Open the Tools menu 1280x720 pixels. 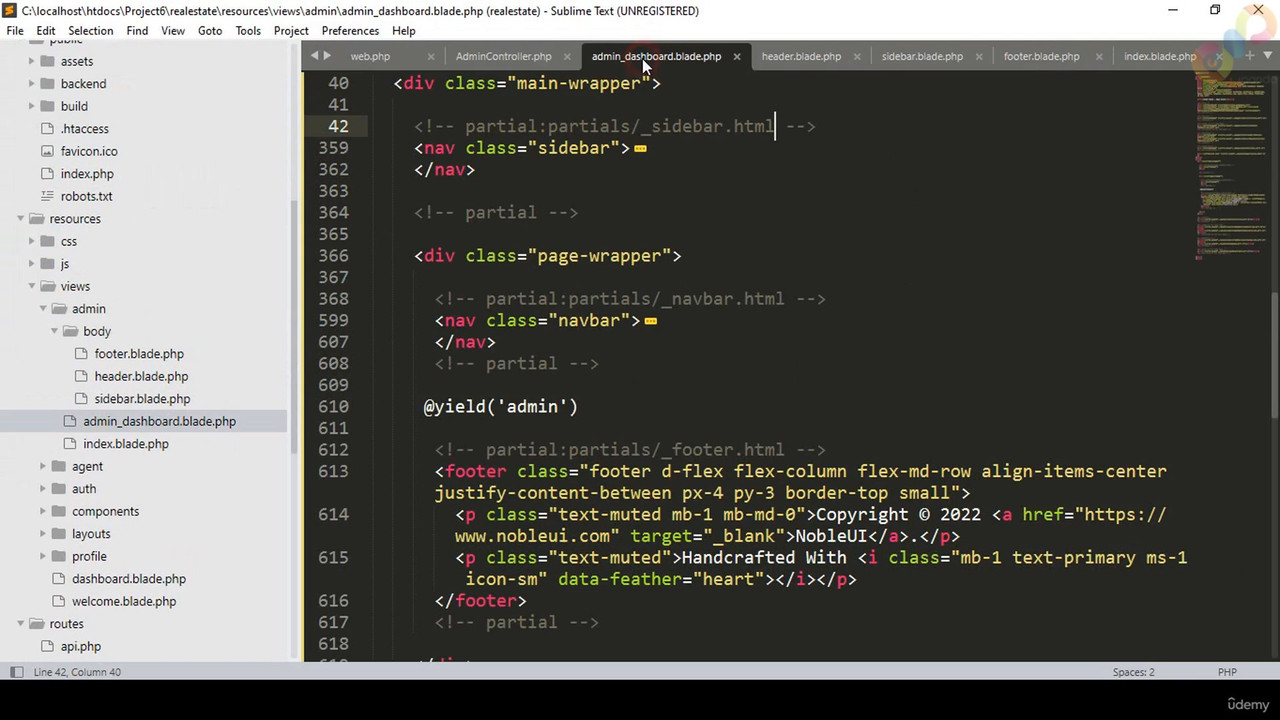[x=248, y=31]
